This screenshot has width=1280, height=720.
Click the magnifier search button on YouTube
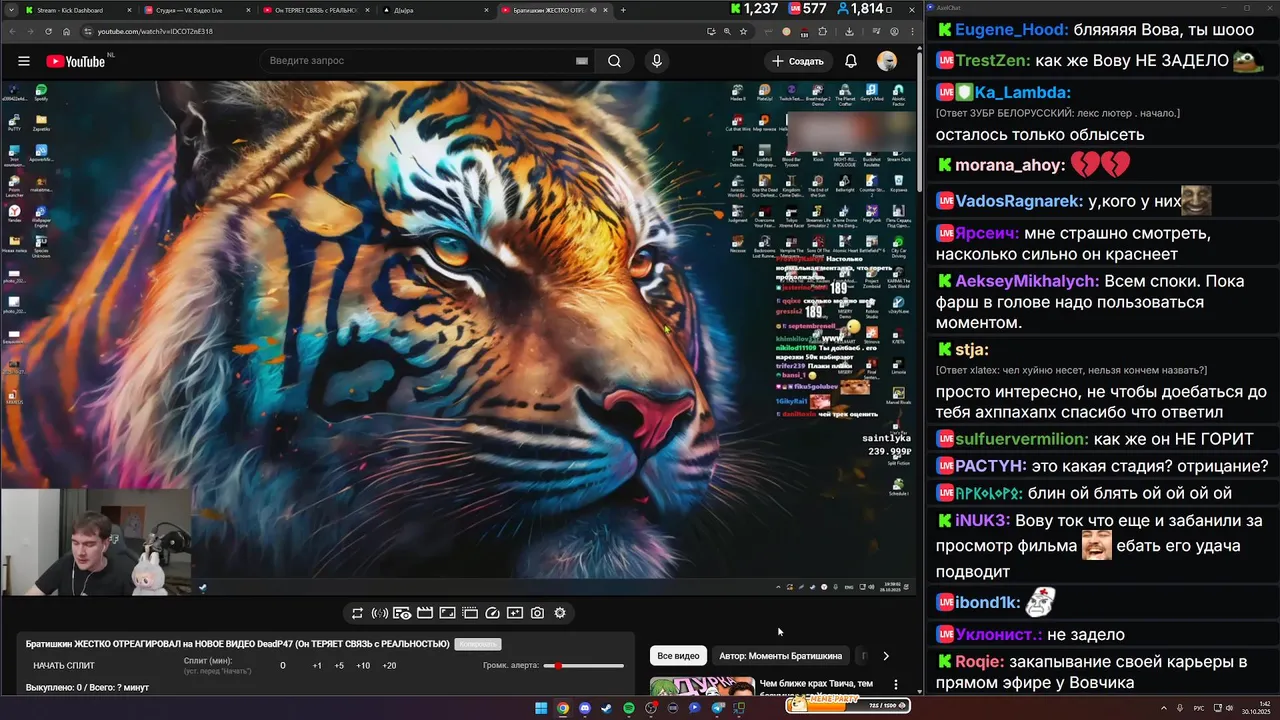614,61
